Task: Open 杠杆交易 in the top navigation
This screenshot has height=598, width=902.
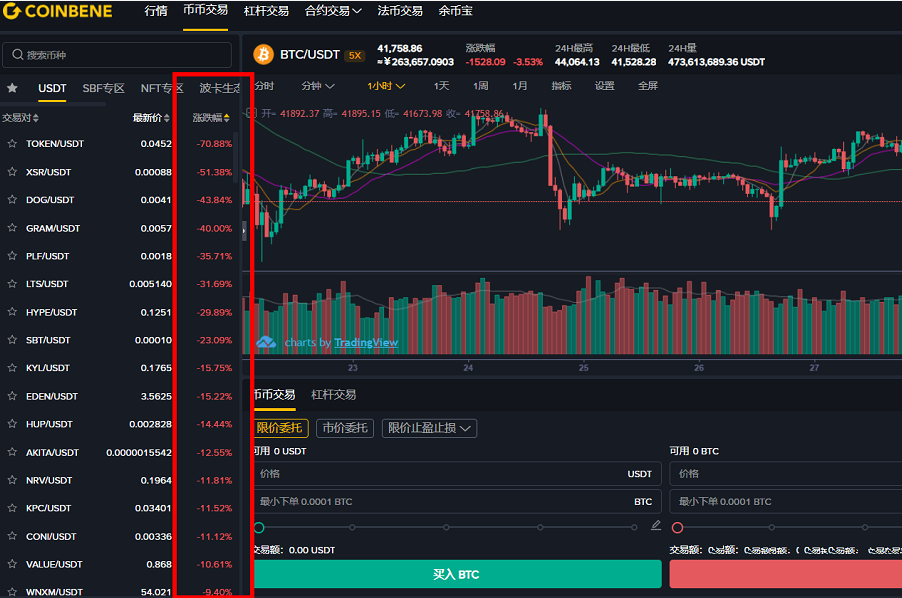Action: point(266,11)
